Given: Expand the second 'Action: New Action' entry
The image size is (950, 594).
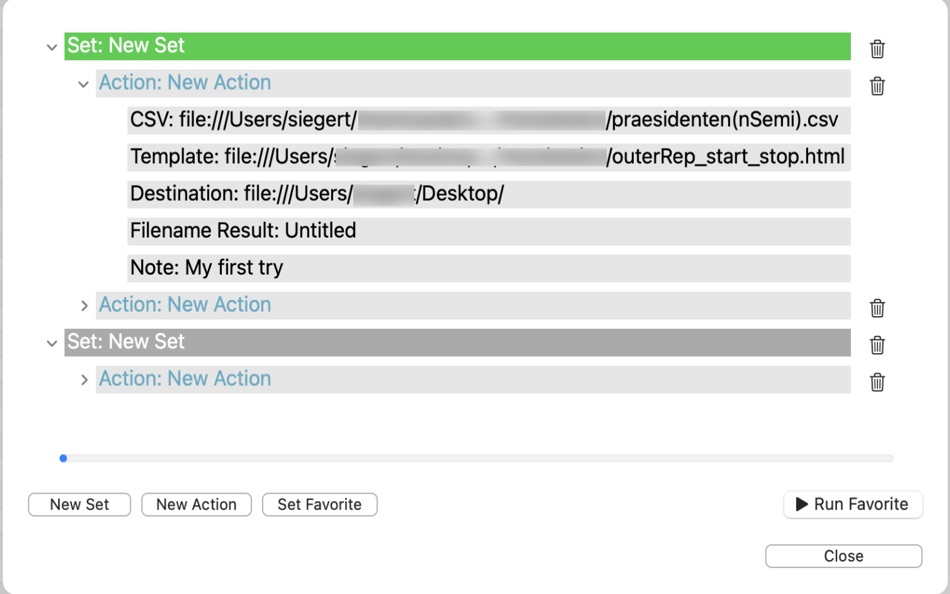Looking at the screenshot, I should coord(83,305).
